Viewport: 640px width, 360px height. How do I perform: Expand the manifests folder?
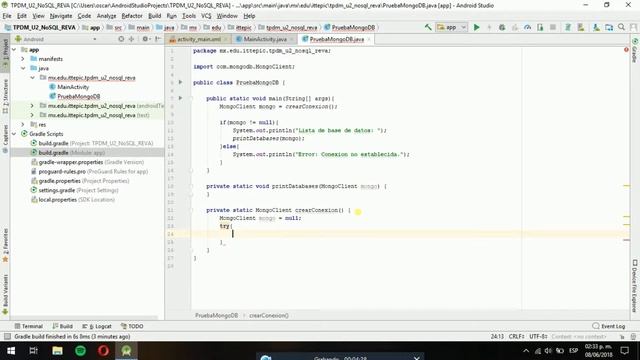pos(23,59)
